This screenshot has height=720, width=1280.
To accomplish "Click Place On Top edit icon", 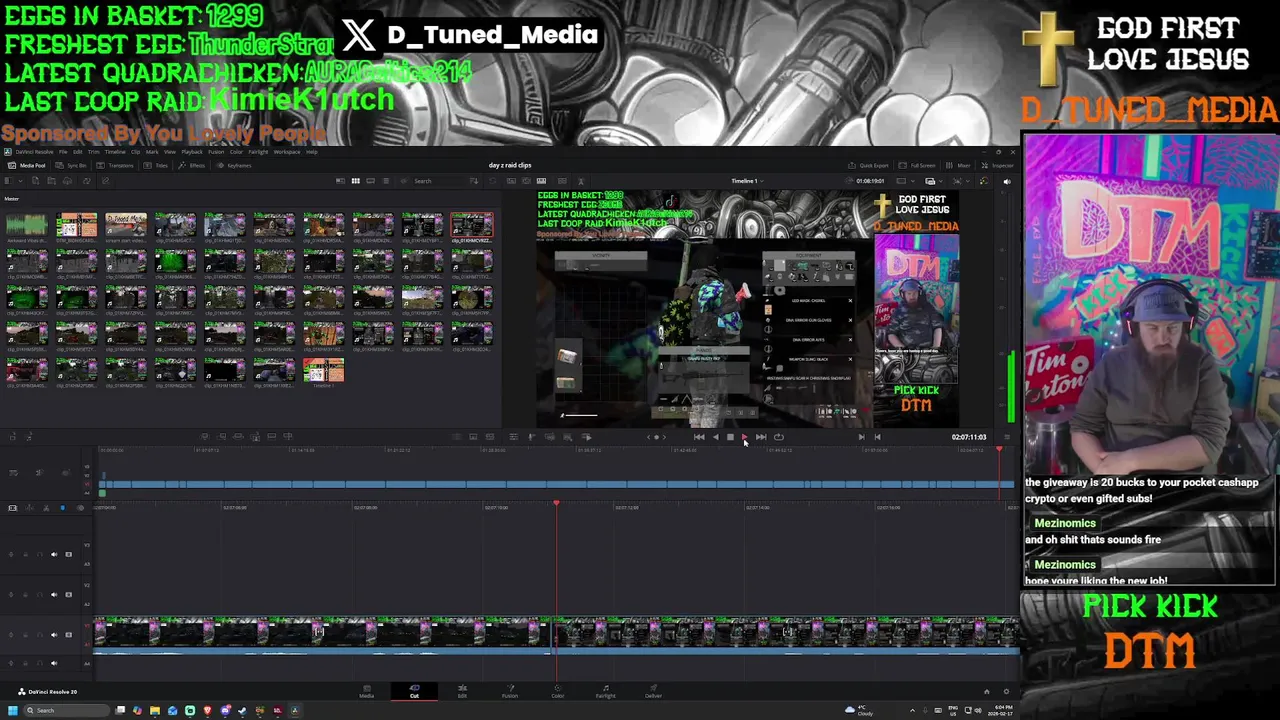I will tap(271, 436).
